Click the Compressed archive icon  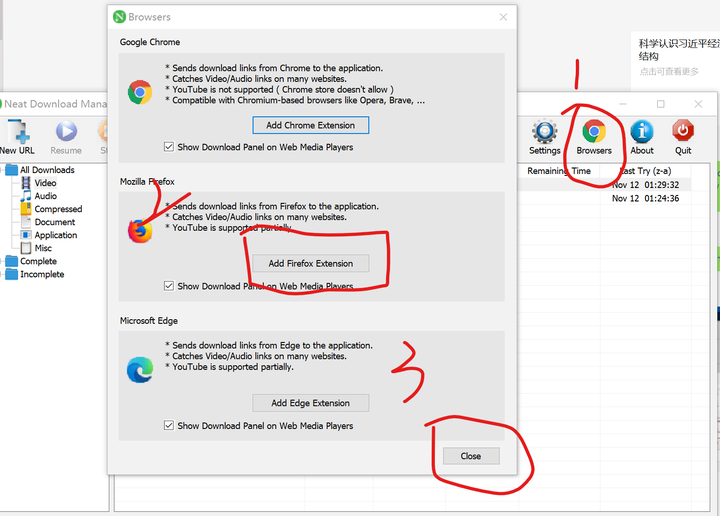point(26,209)
